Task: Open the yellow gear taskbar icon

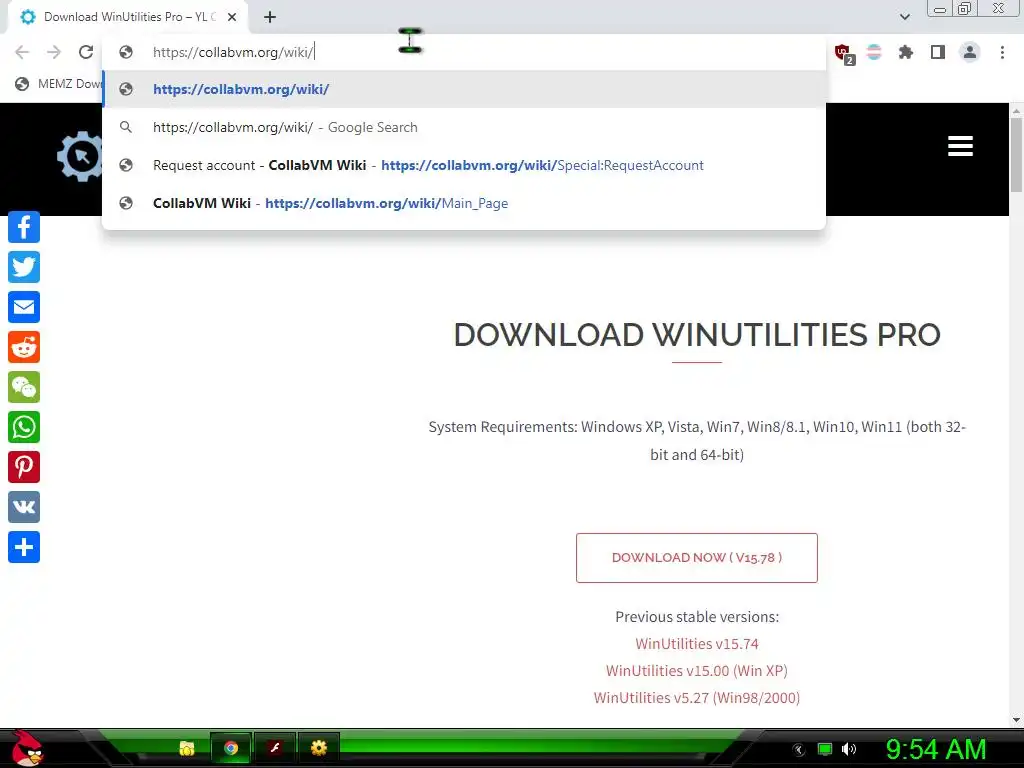Action: tap(319, 748)
